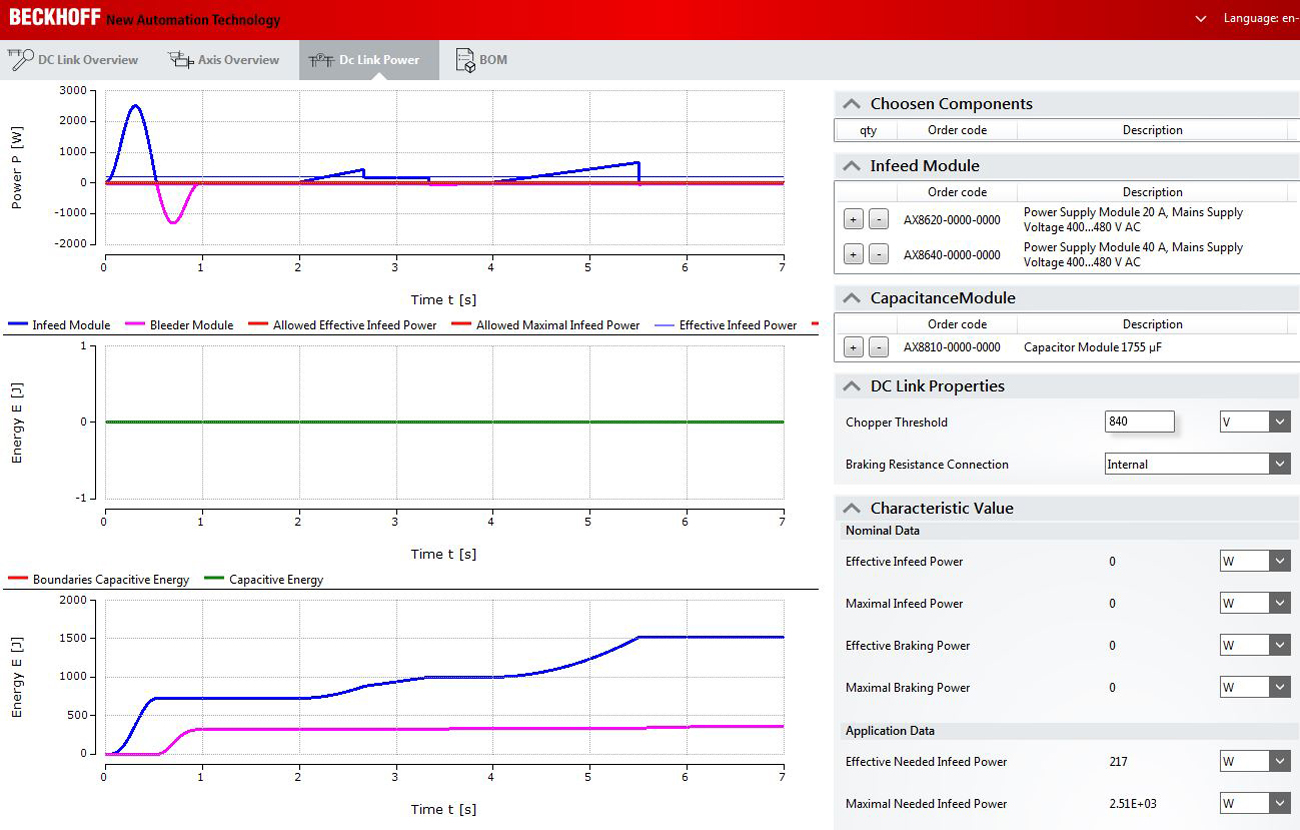Click the Capacitive Energy green legend swatch

pos(214,579)
